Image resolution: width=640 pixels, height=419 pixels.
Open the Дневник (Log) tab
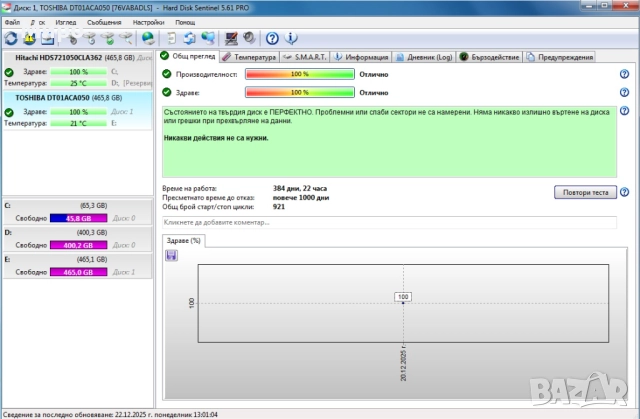click(424, 57)
